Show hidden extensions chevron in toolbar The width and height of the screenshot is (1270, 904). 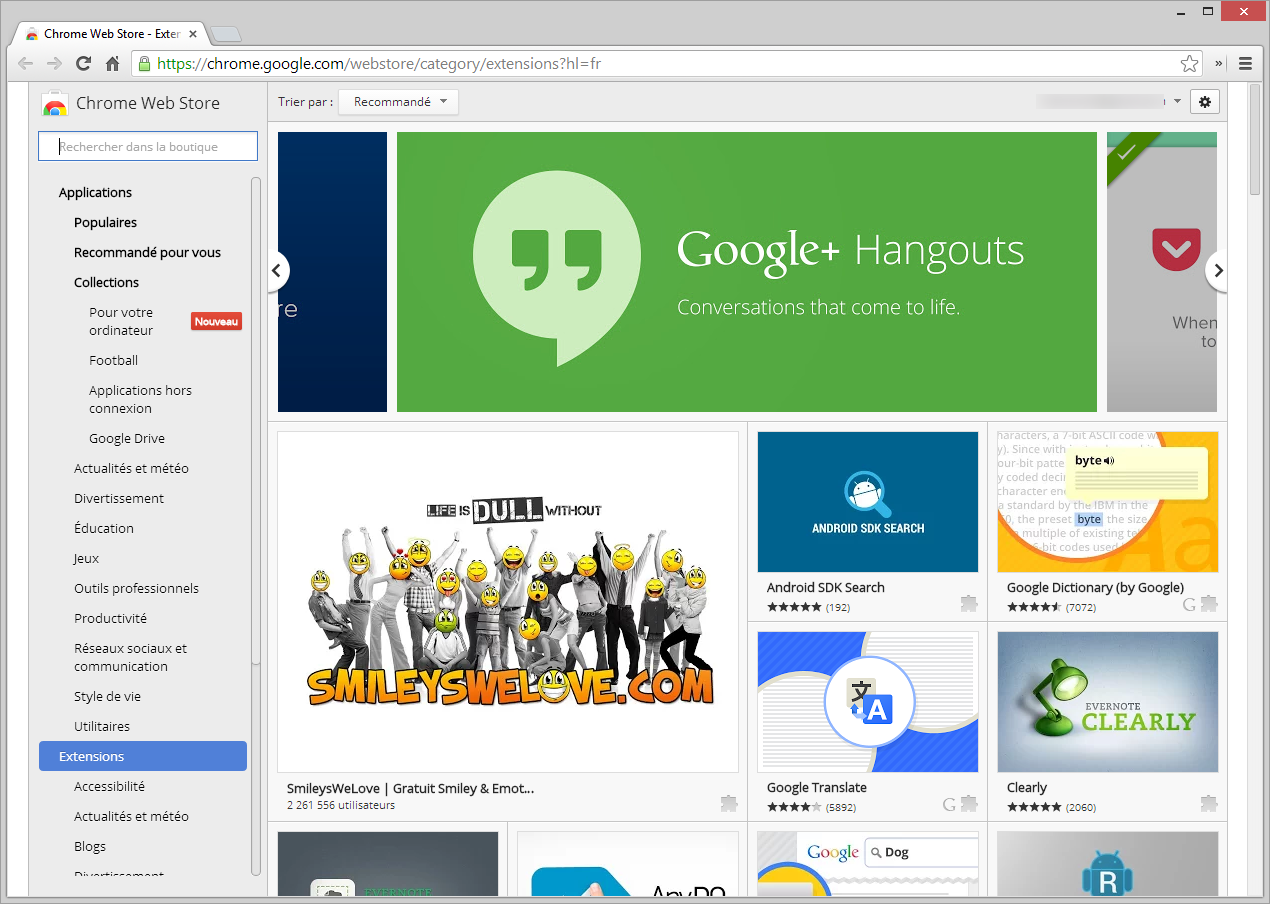coord(1219,64)
